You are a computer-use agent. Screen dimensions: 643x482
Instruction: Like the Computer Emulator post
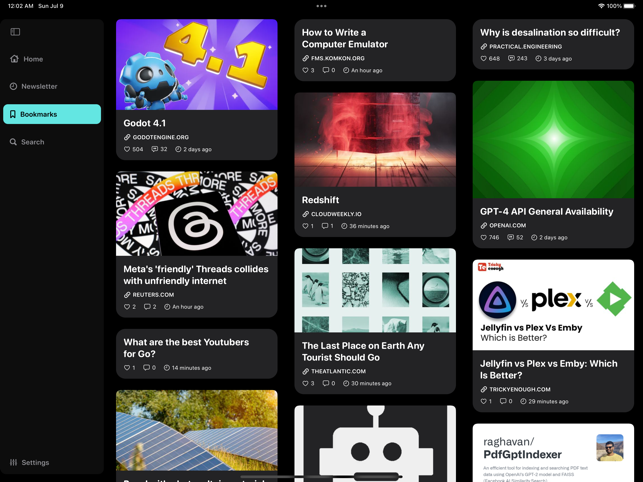308,70
